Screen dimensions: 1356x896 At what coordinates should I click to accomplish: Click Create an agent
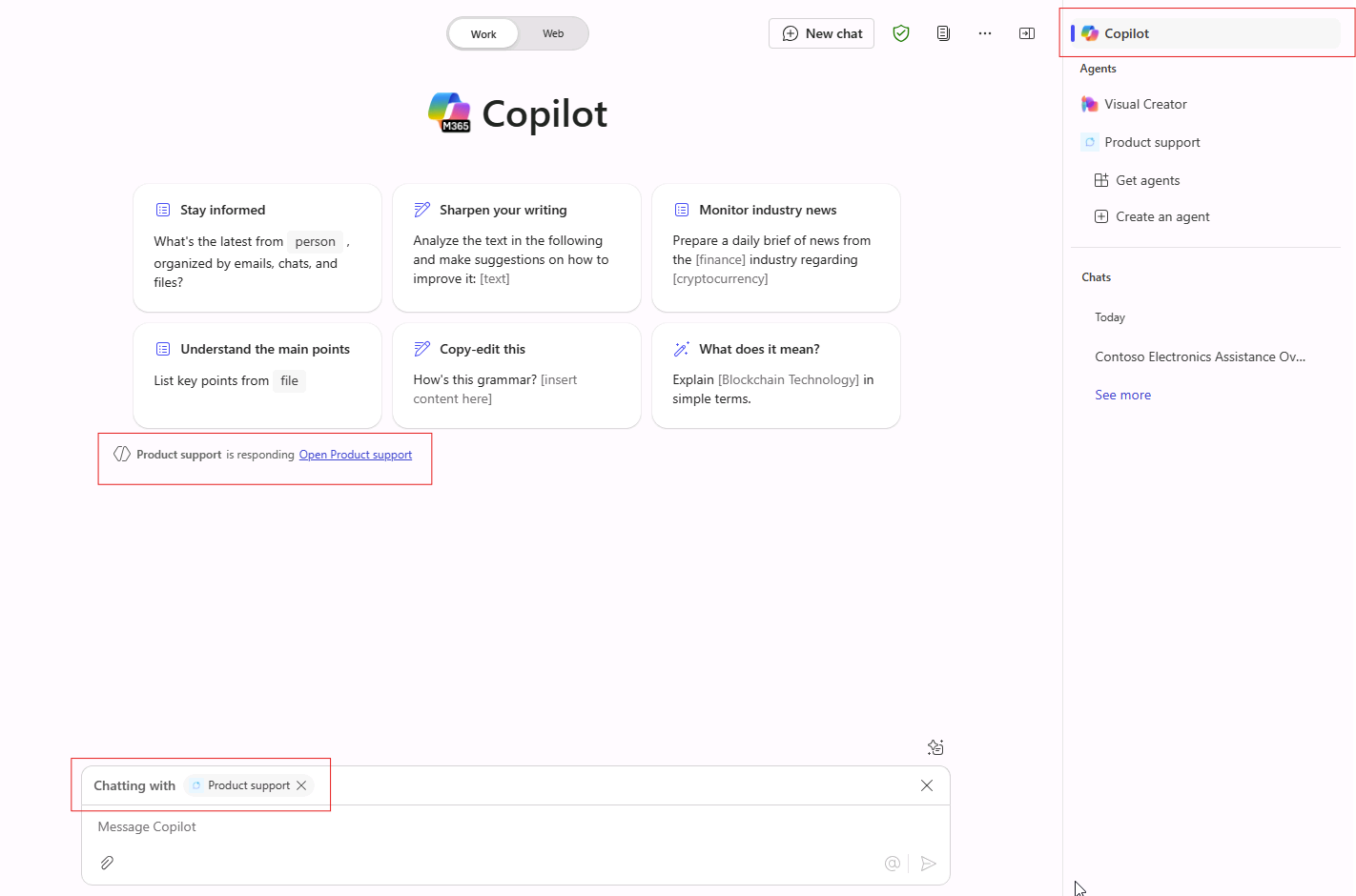(x=1162, y=216)
